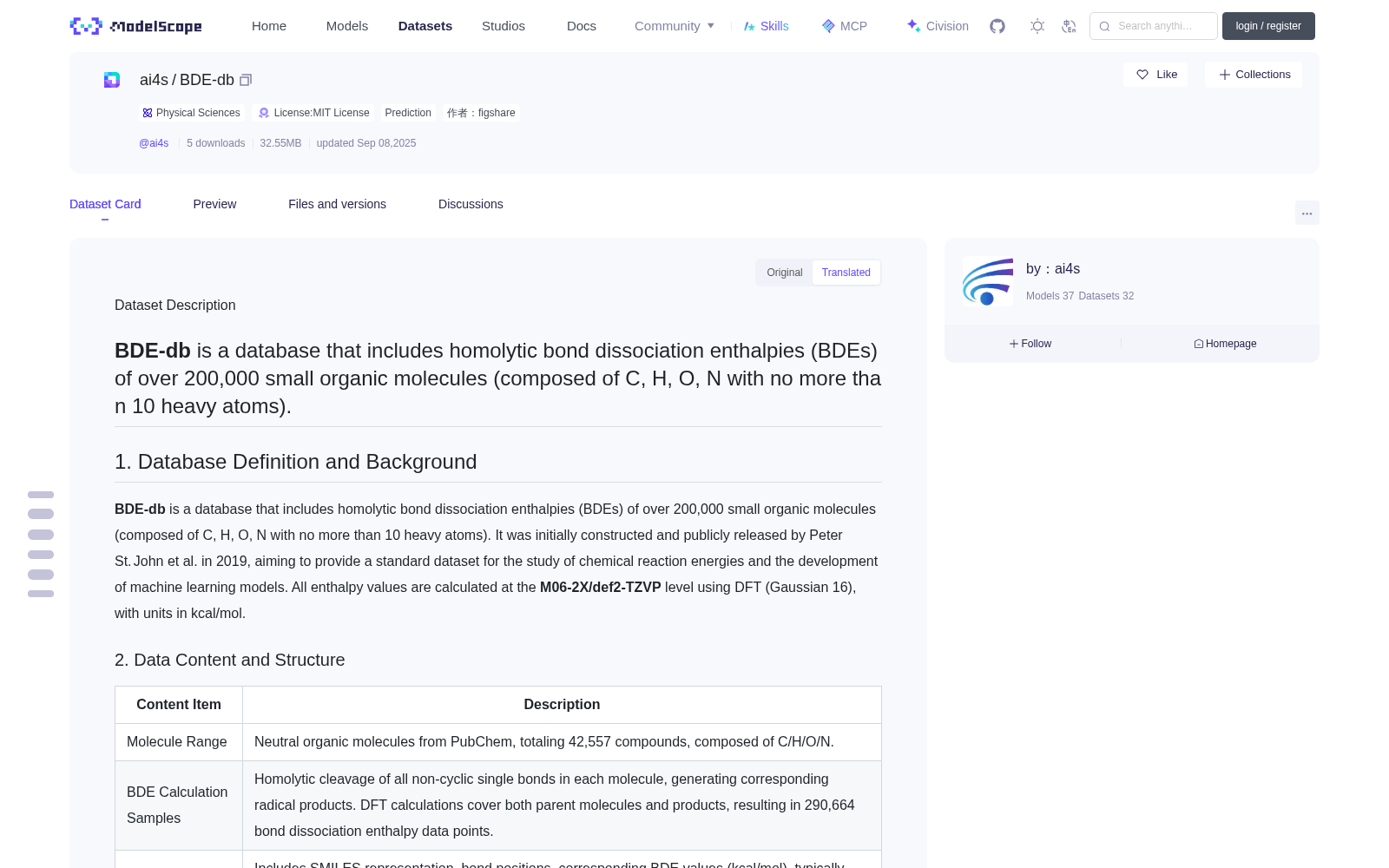This screenshot has width=1389, height=868.
Task: Click '1. Database Definition and Background' heading
Action: point(296,462)
